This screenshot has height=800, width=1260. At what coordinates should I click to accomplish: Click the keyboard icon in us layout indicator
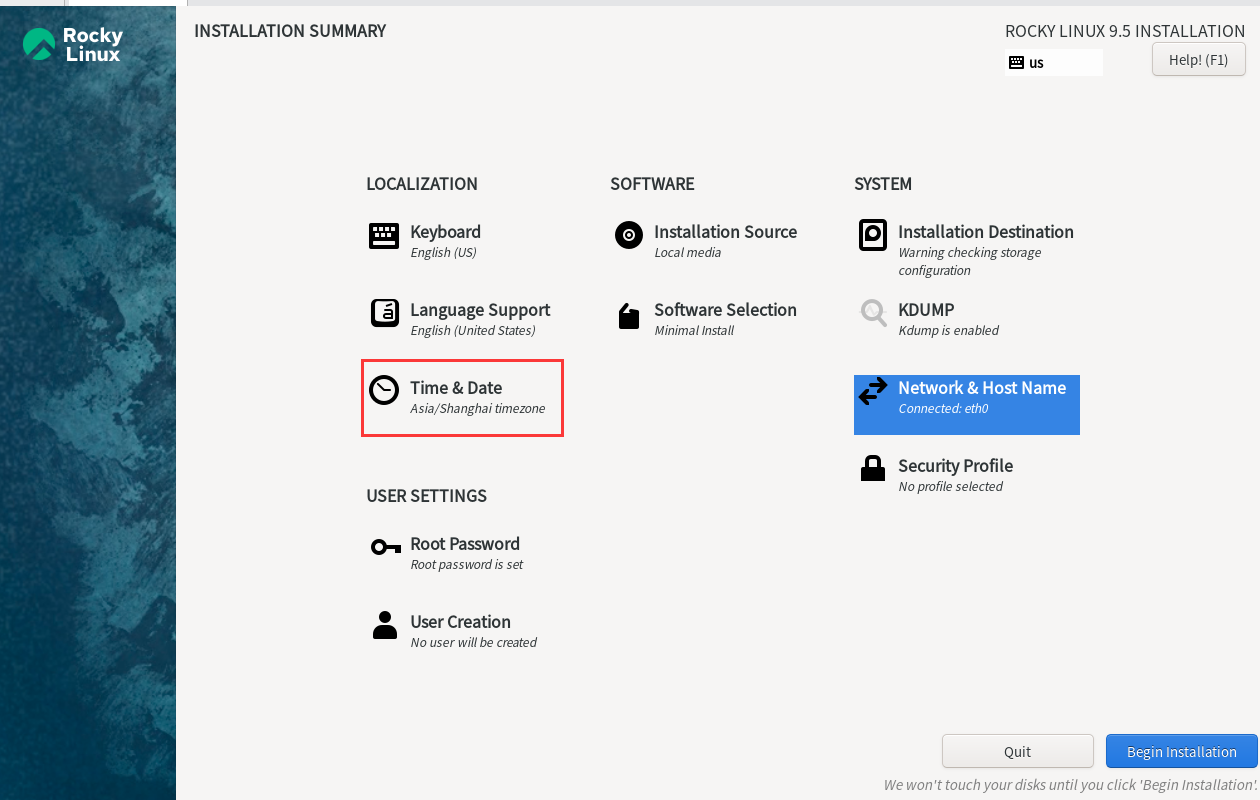1016,62
